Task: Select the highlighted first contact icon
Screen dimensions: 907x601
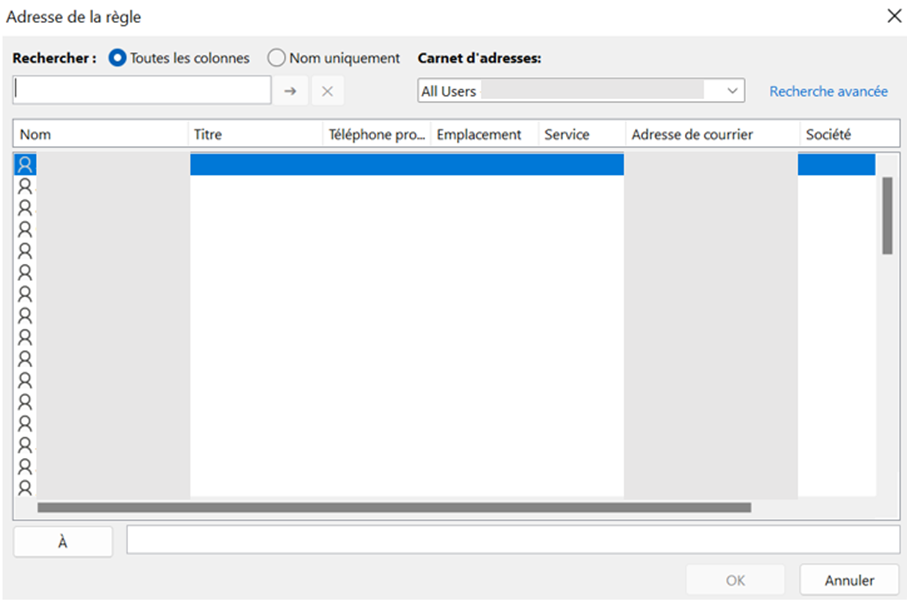Action: pyautogui.click(x=25, y=164)
